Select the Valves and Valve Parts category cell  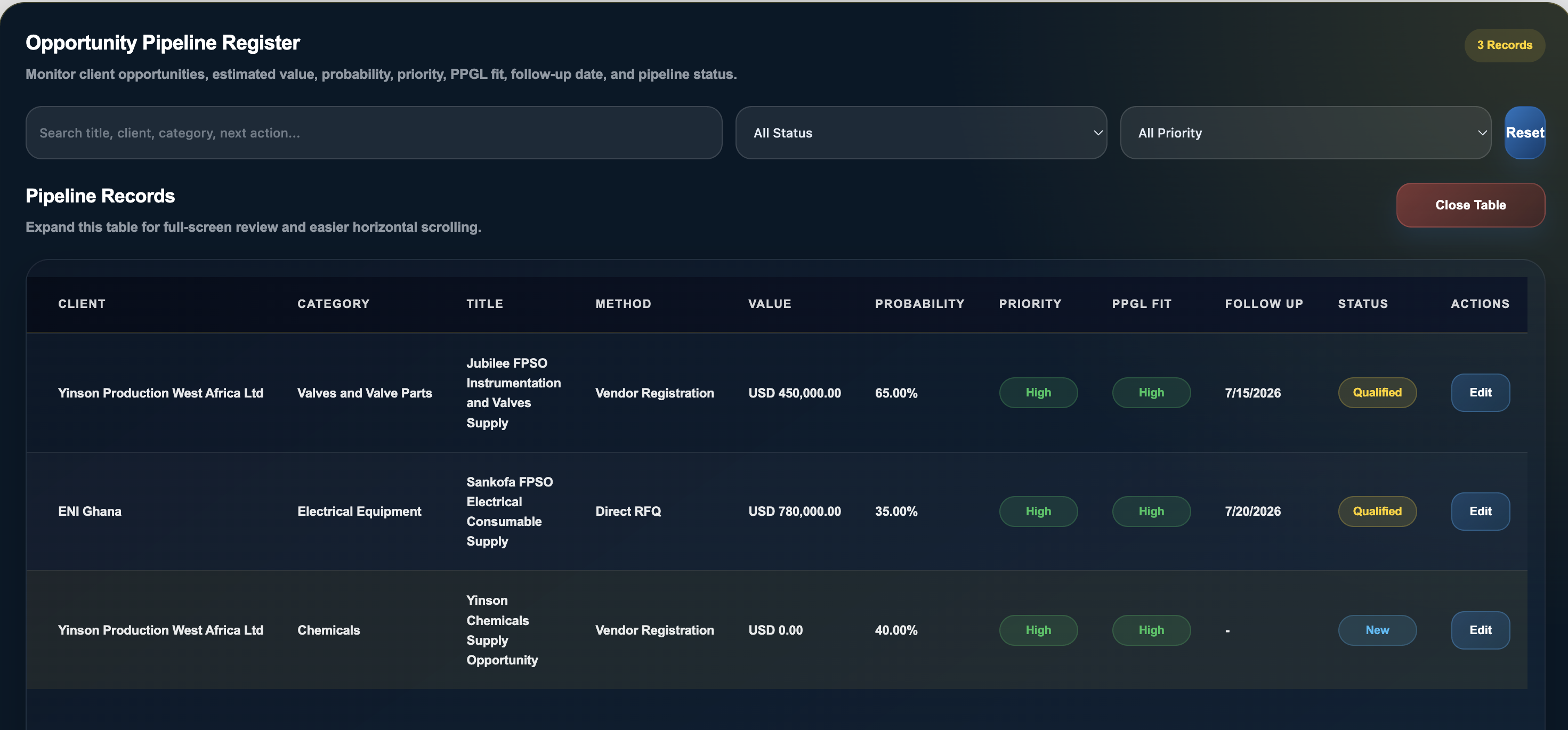pyautogui.click(x=365, y=393)
